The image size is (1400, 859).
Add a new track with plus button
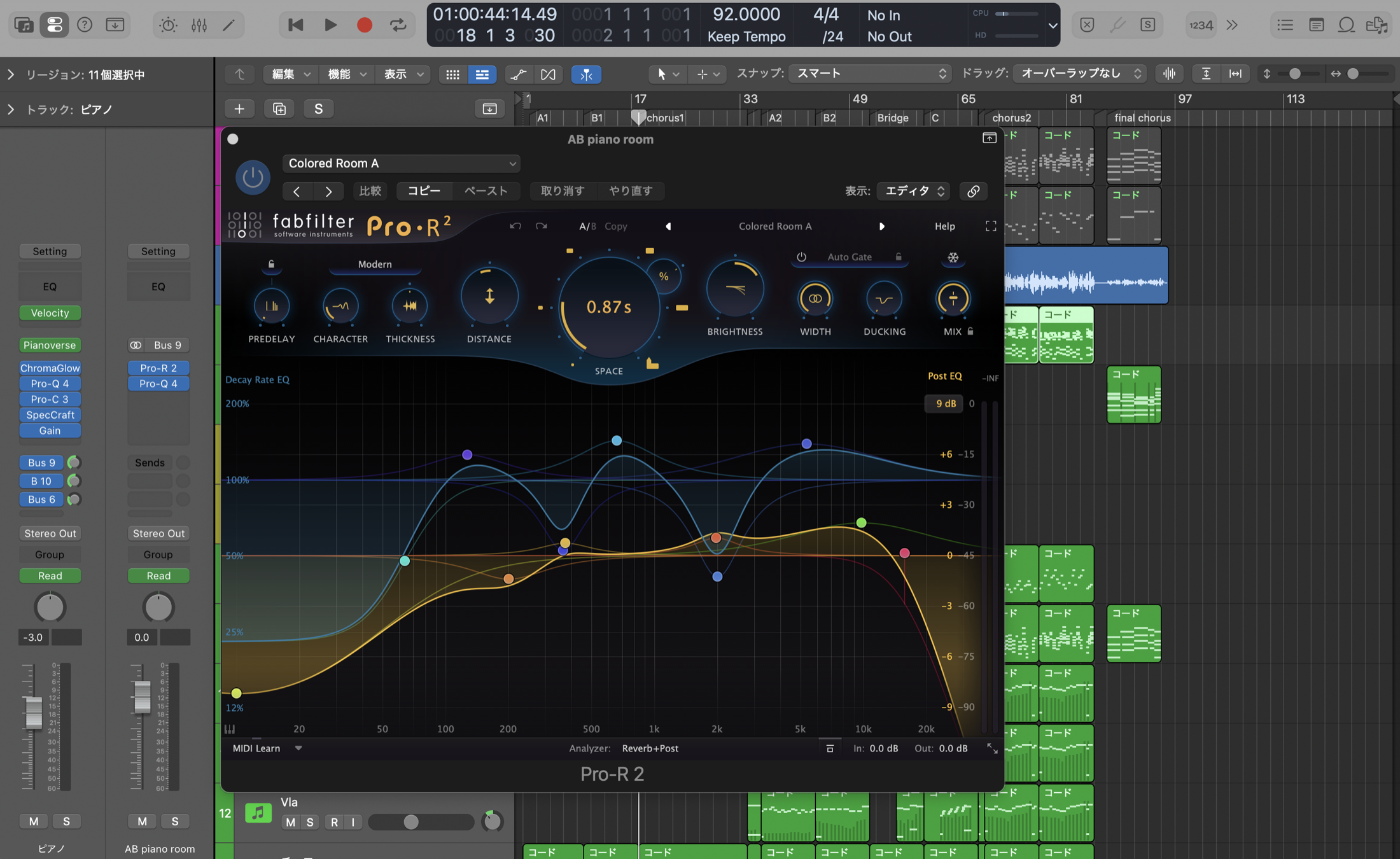239,109
